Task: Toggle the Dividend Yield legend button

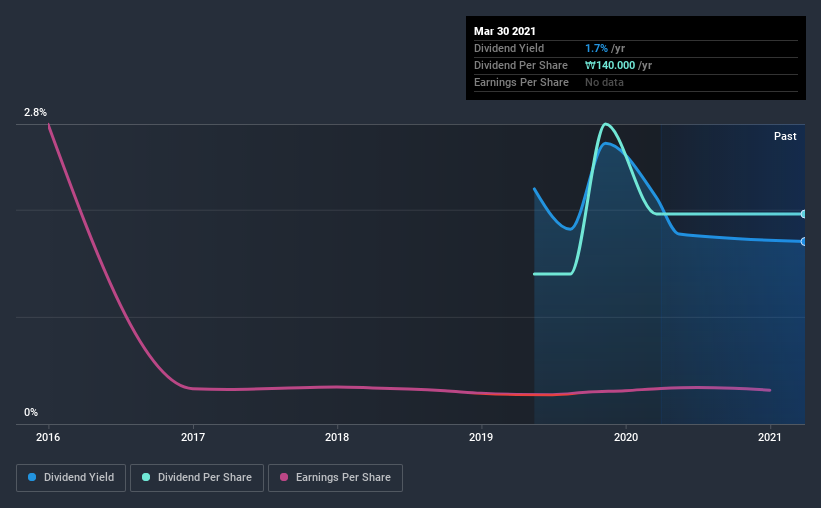Action: pyautogui.click(x=71, y=478)
